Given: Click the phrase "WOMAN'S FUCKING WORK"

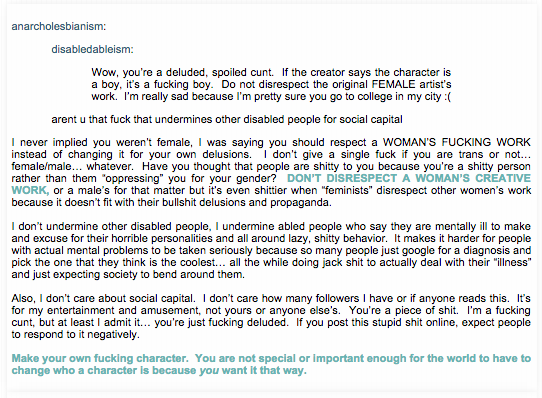Looking at the screenshot, I should [x=457, y=142].
